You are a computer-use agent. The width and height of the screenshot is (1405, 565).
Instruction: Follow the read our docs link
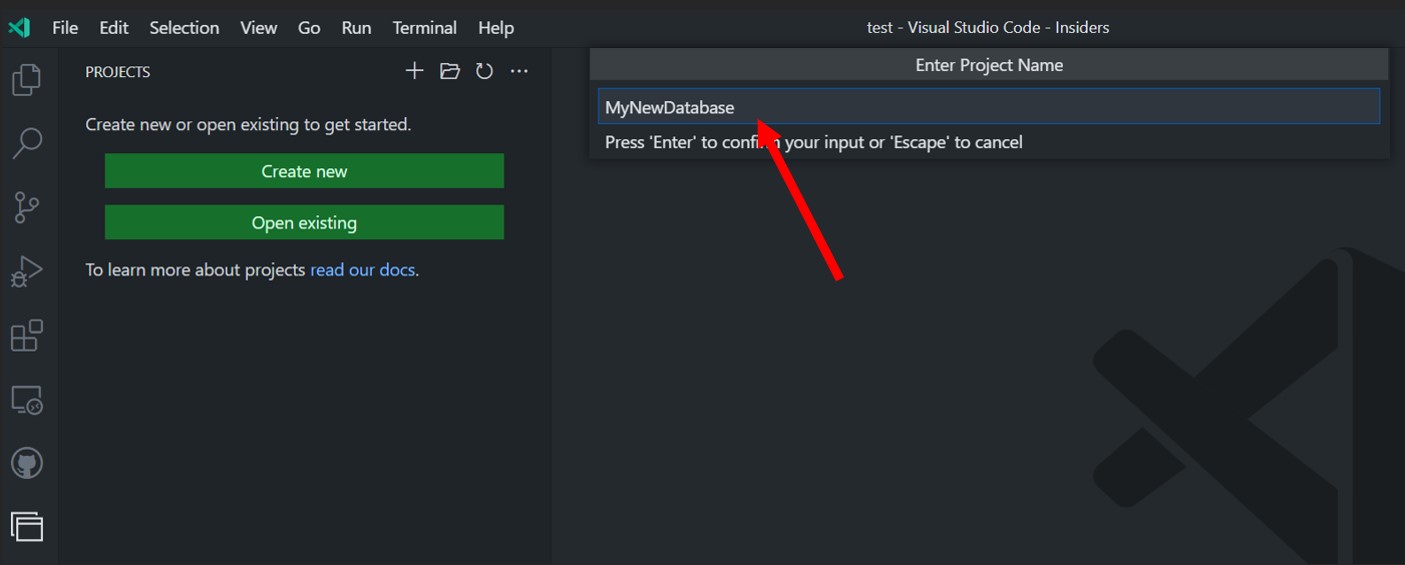coord(362,270)
